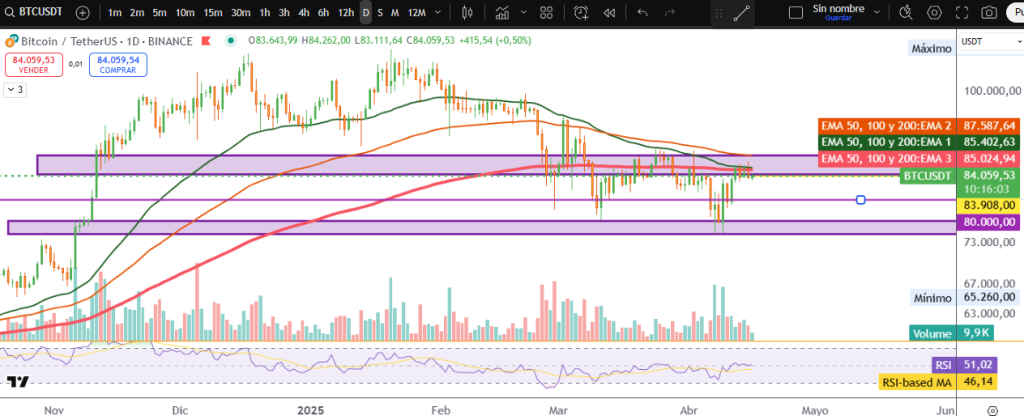Click the green market status dot
Viewport: 1024px width, 416px height.
click(x=231, y=40)
